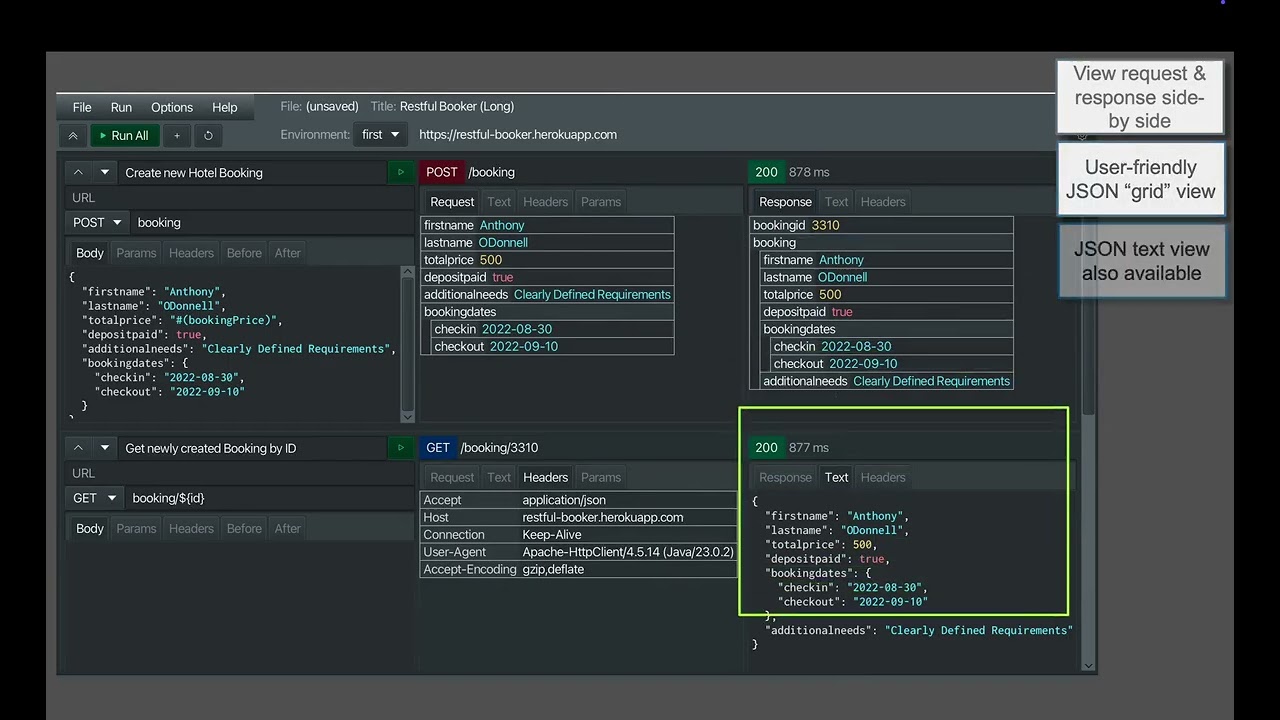Image resolution: width=1280 pixels, height=720 pixels.
Task: Open step menu arrow for Get newly created Booking
Action: coord(104,448)
